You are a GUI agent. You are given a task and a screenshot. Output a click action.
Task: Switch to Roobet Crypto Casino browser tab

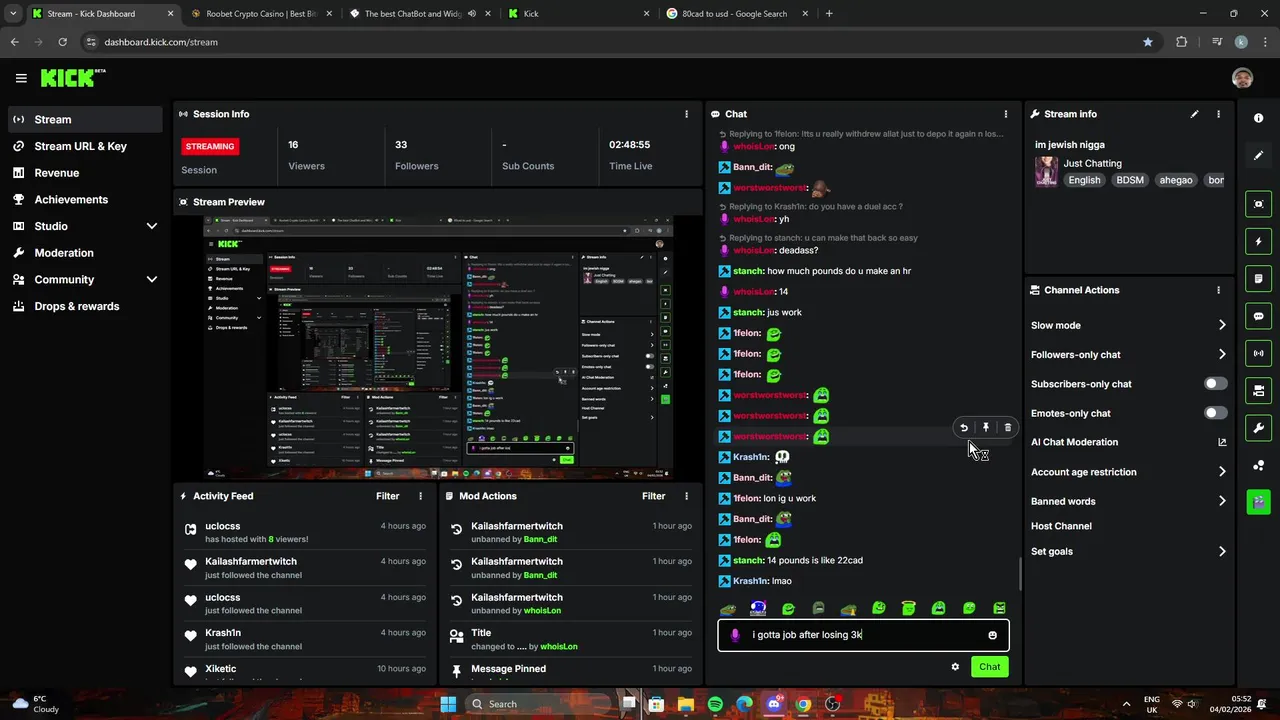coord(261,14)
